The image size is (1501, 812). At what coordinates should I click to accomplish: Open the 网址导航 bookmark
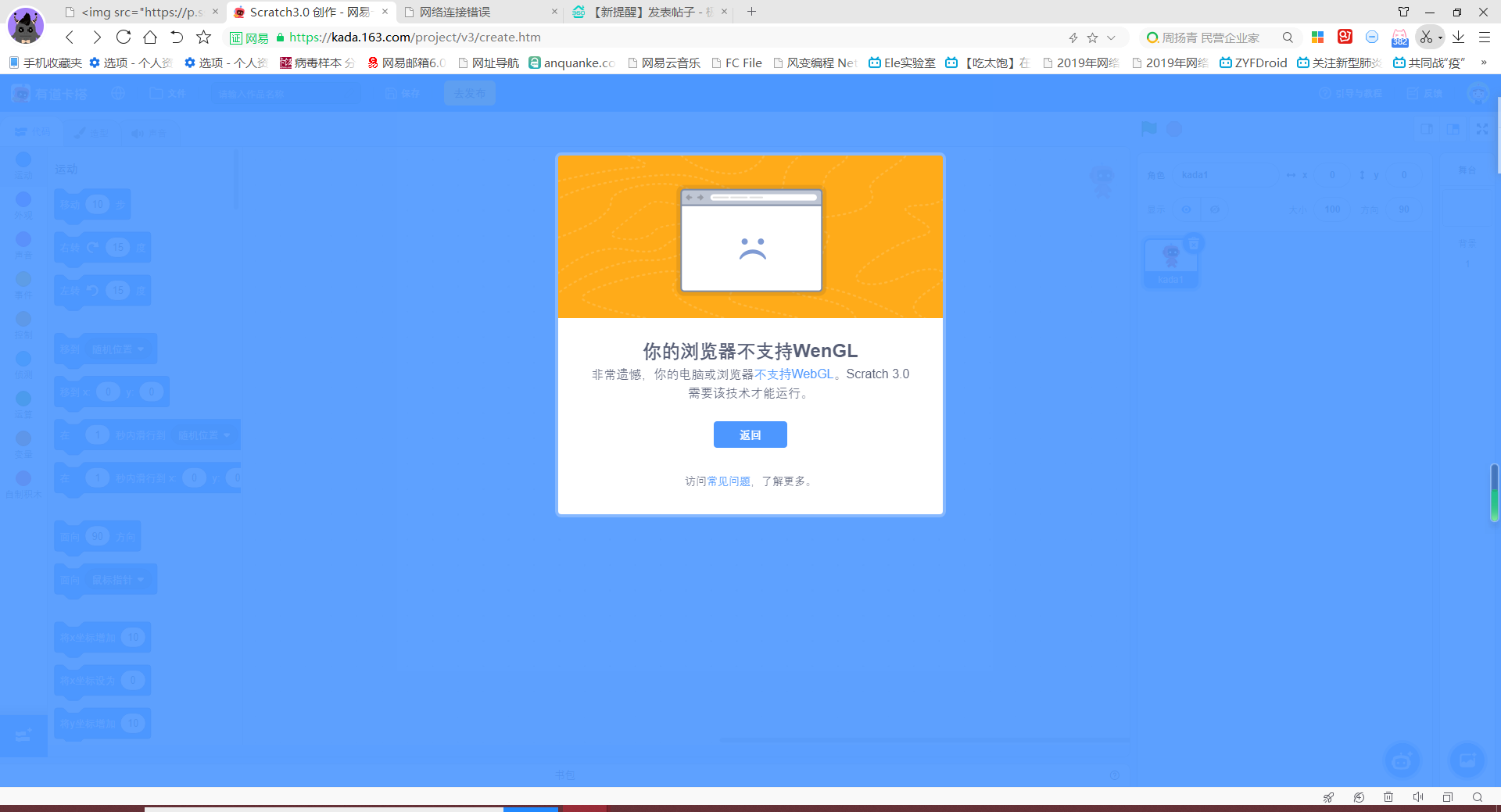pos(489,63)
